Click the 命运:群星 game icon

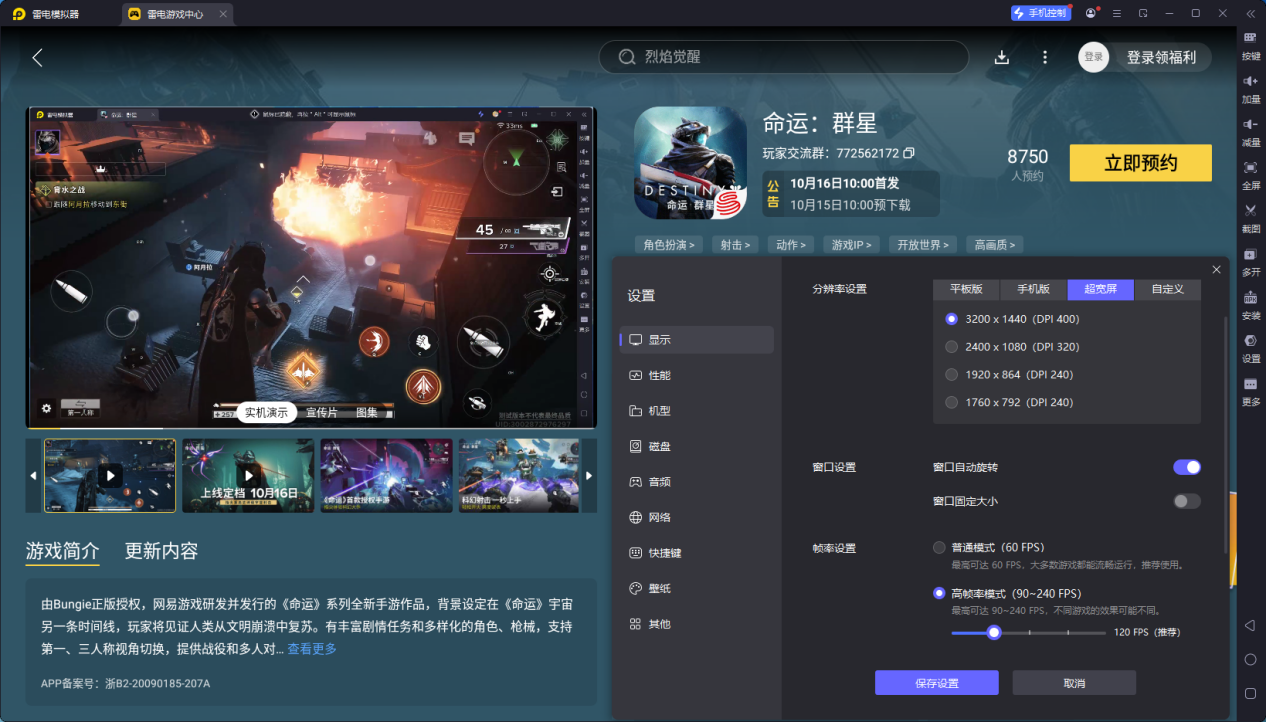(690, 163)
